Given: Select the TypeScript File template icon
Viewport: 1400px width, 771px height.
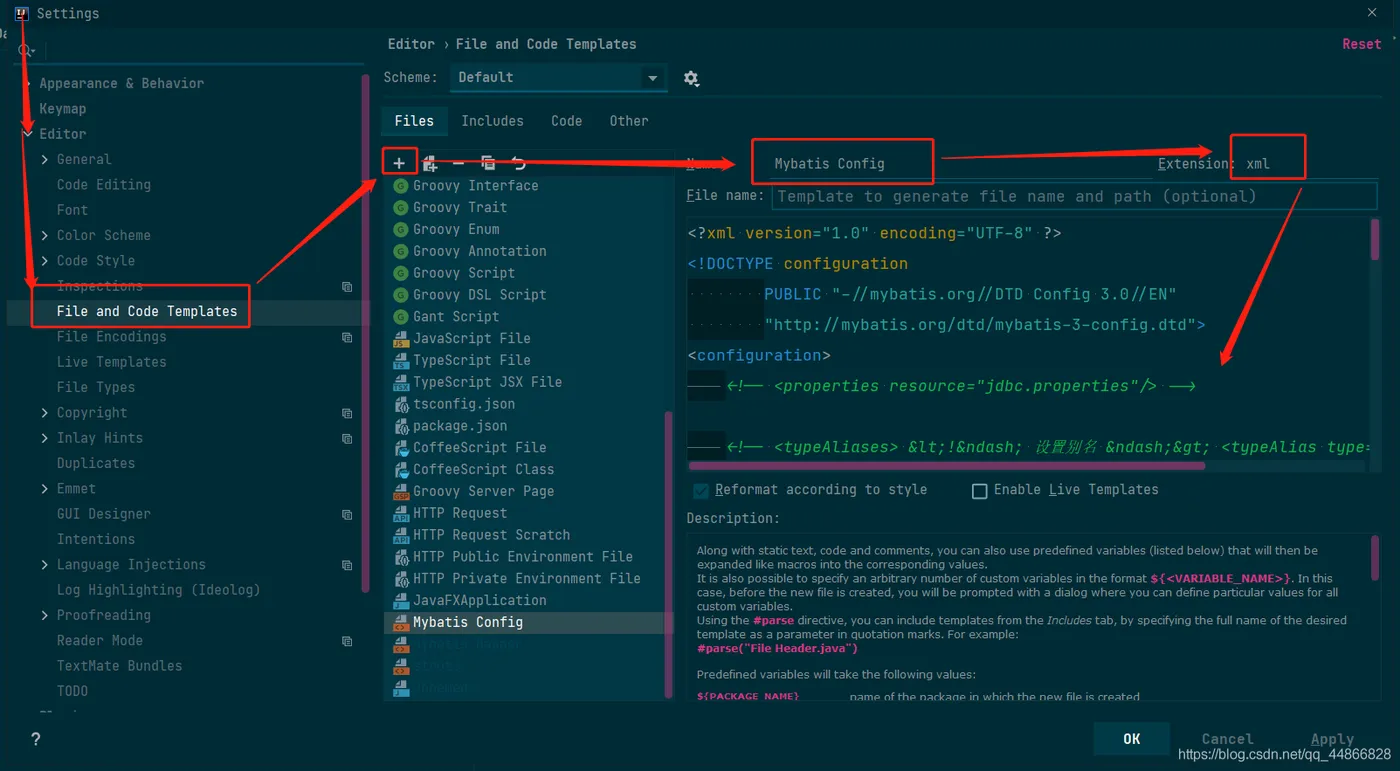Looking at the screenshot, I should (401, 360).
